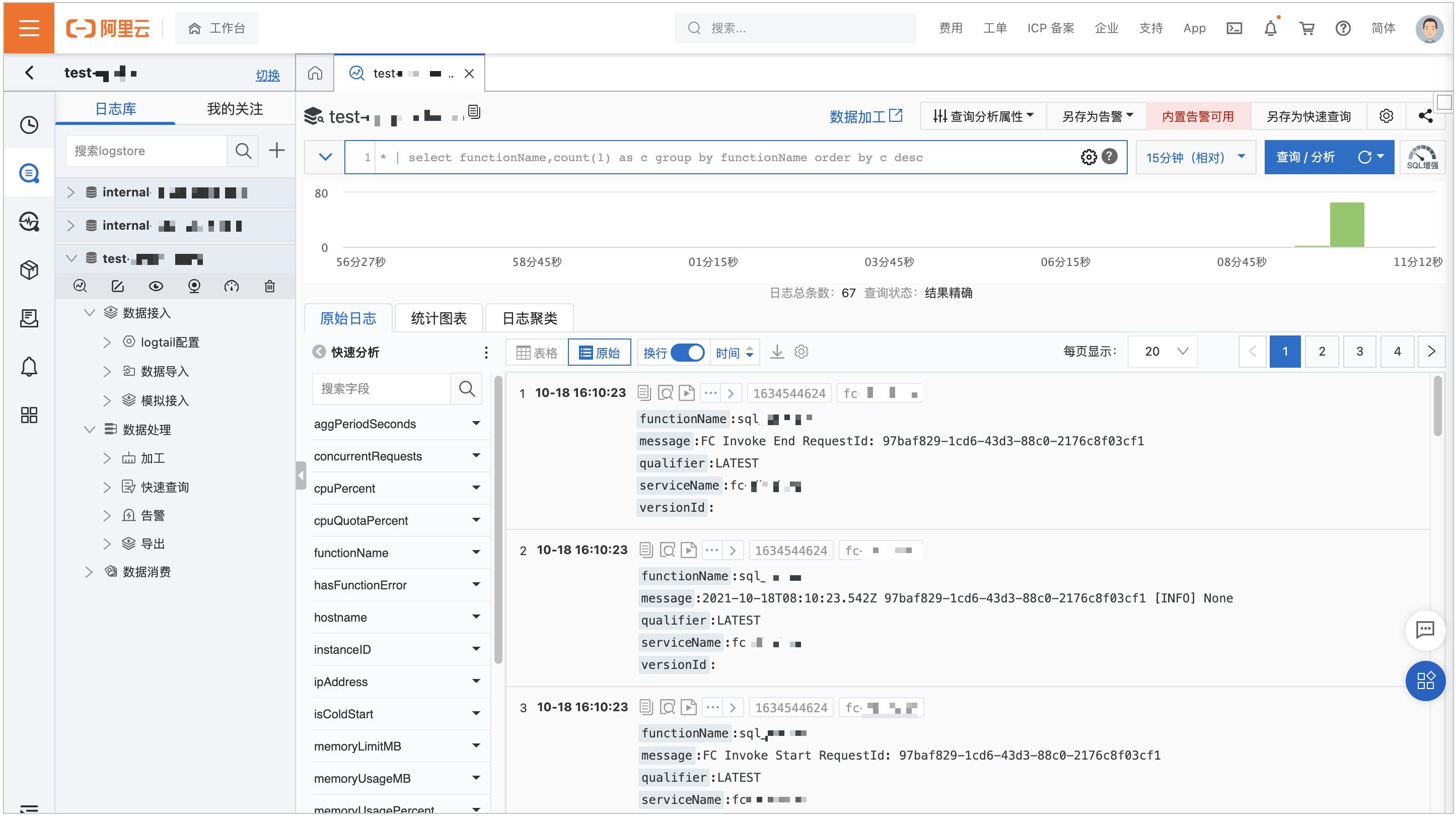Go back with the left arrow

click(29, 73)
